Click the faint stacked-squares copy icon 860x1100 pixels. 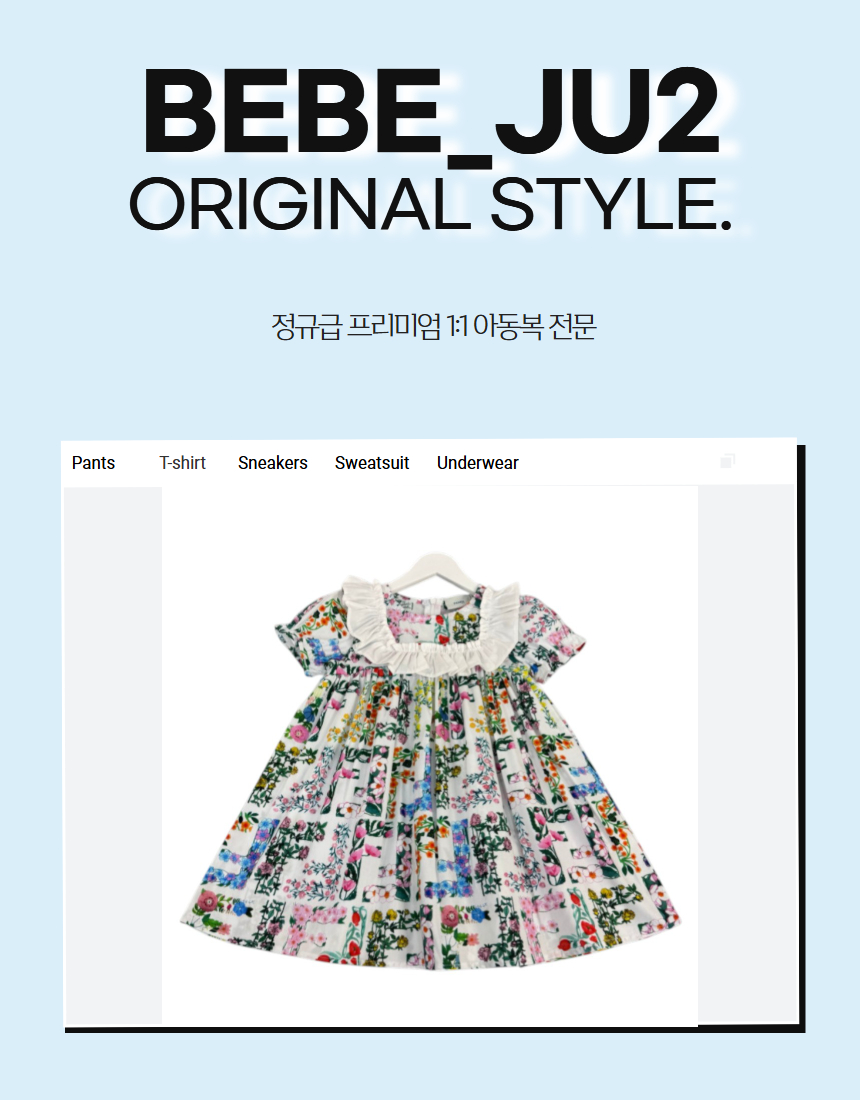coord(727,461)
